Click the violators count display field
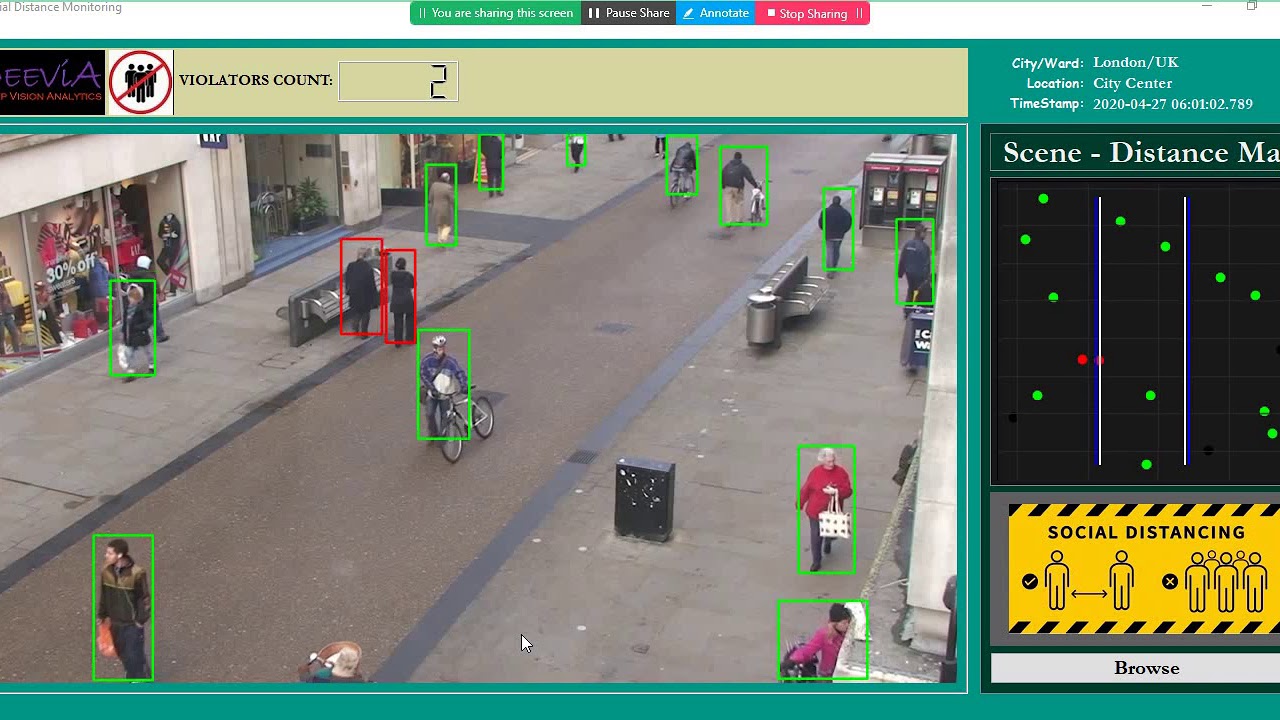 coord(398,82)
